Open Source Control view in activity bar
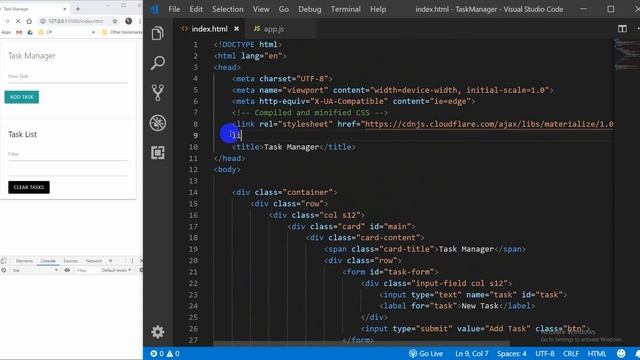 (x=158, y=93)
